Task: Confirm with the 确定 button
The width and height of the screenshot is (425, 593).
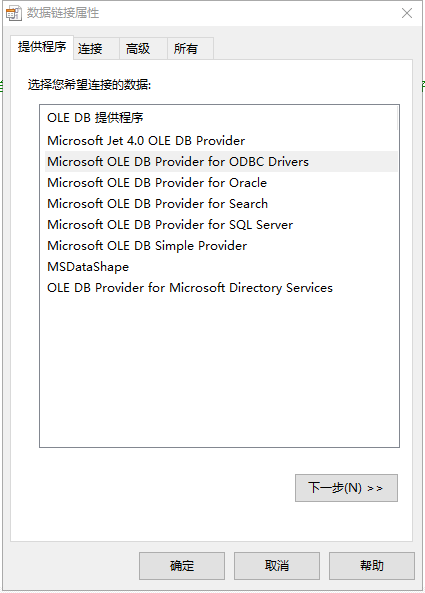Action: [x=182, y=566]
